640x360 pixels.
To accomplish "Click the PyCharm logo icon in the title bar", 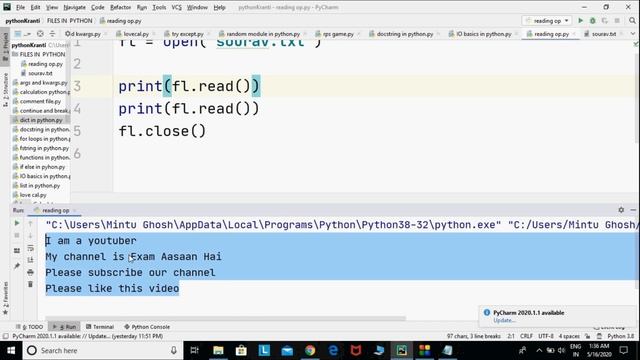I will coord(7,7).
